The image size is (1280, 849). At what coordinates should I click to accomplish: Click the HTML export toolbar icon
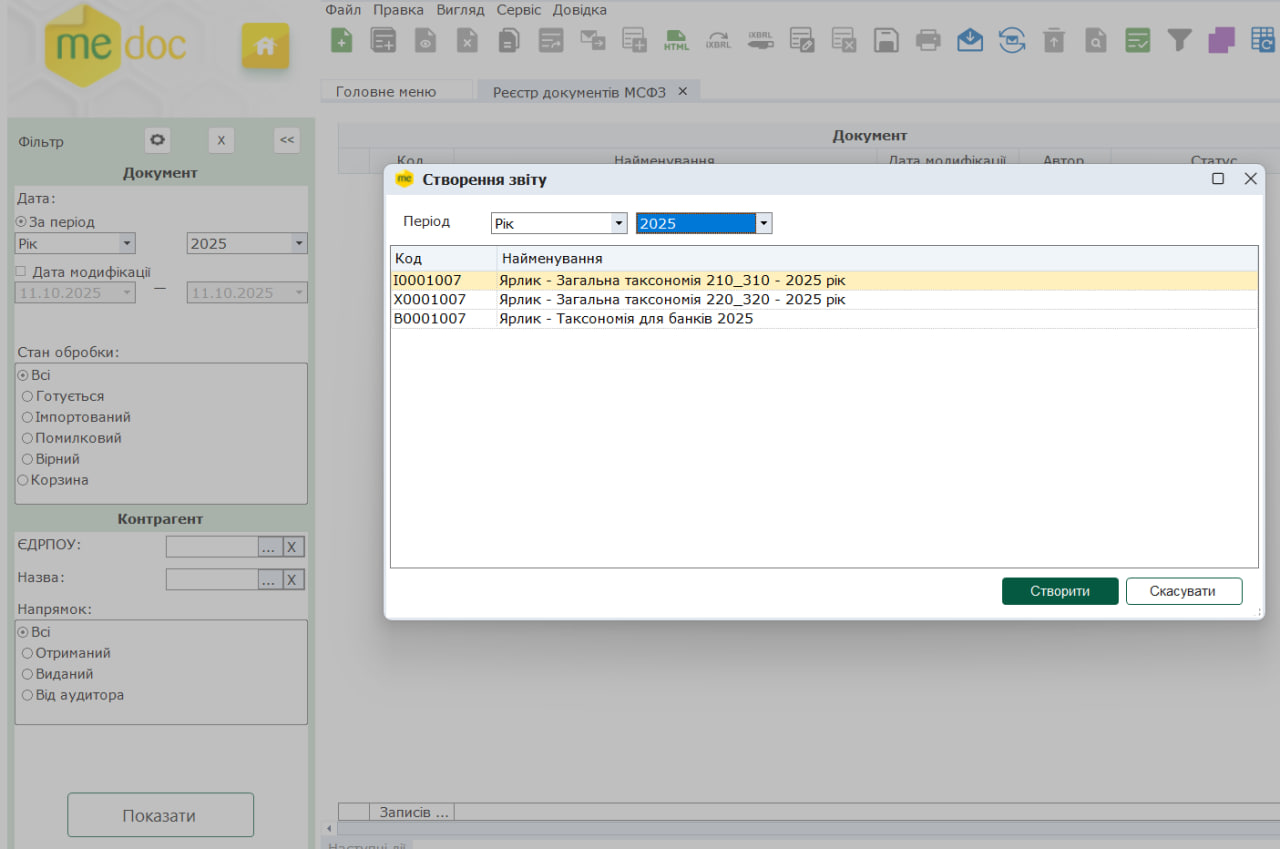(x=677, y=40)
